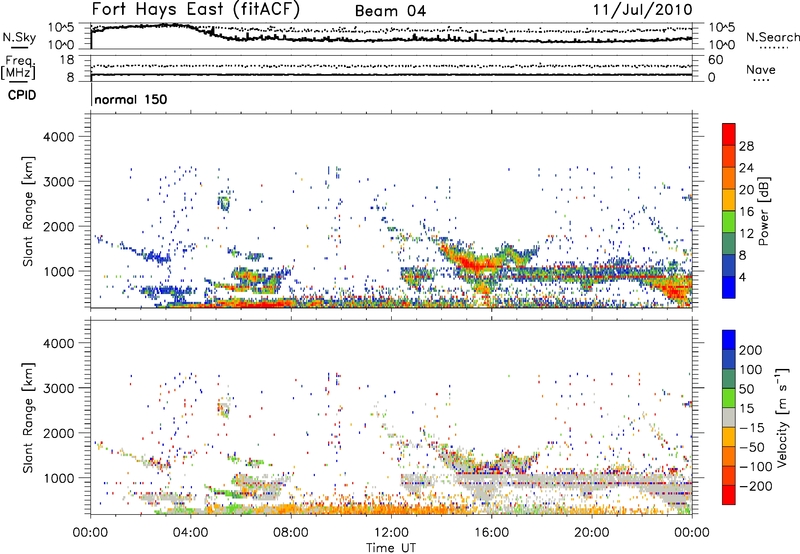Click the '04:00' time axis tick label
Screen dimensions: 800x554
(x=191, y=533)
